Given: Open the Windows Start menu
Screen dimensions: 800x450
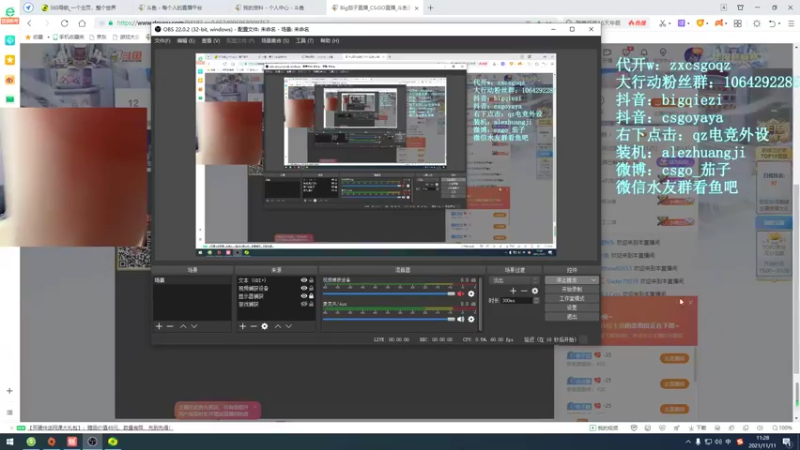Looking at the screenshot, I should click(10, 442).
